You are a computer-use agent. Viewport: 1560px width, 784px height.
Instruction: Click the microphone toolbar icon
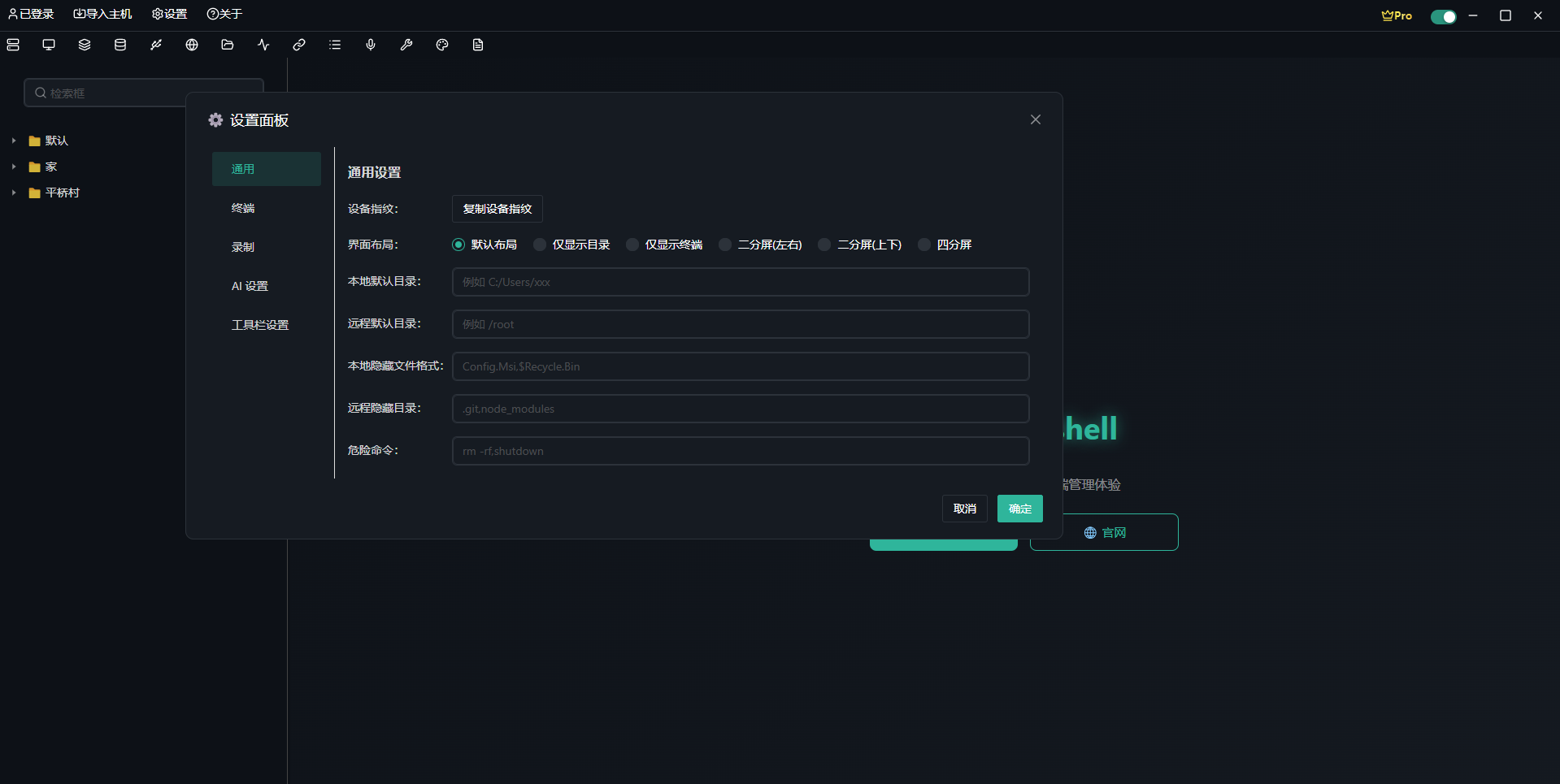(371, 45)
